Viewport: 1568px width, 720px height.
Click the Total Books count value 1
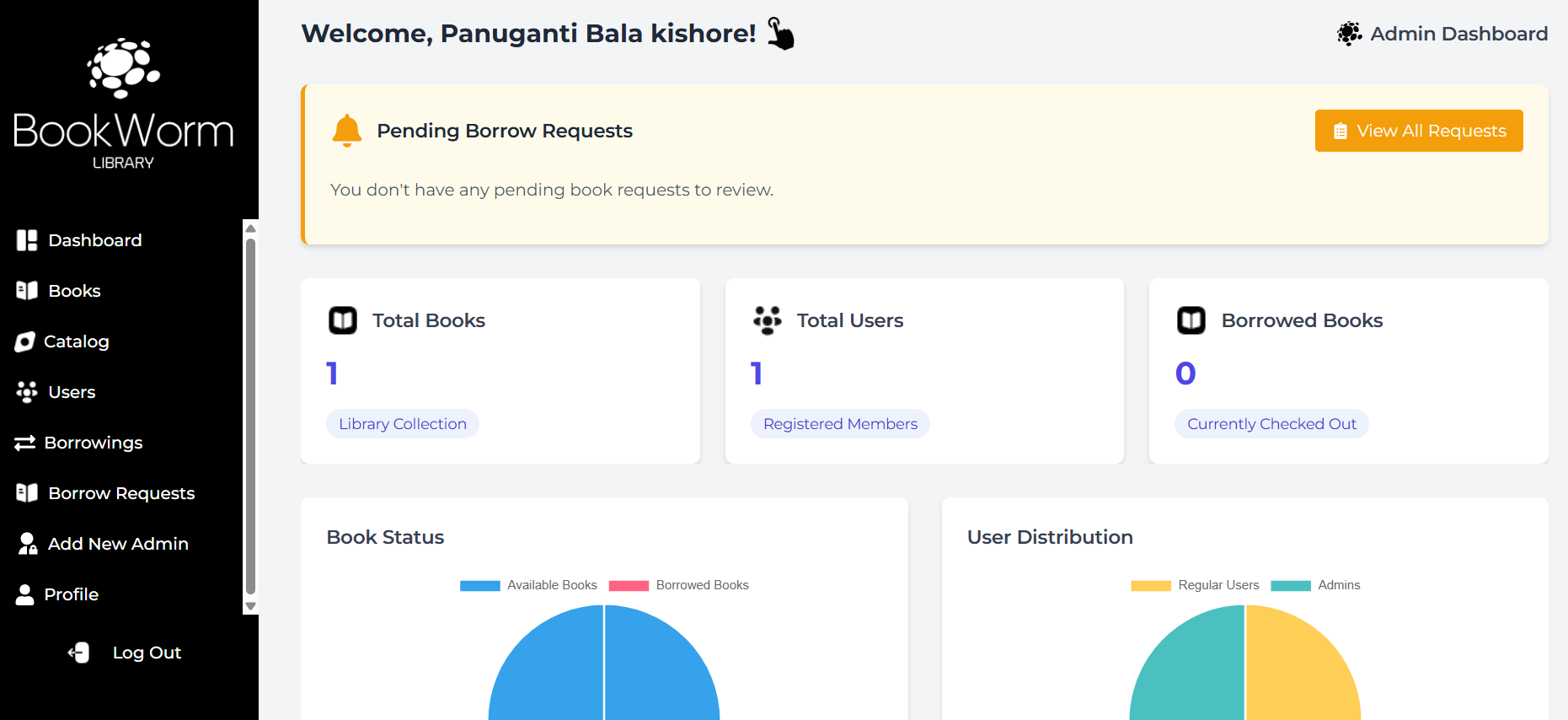coord(332,373)
